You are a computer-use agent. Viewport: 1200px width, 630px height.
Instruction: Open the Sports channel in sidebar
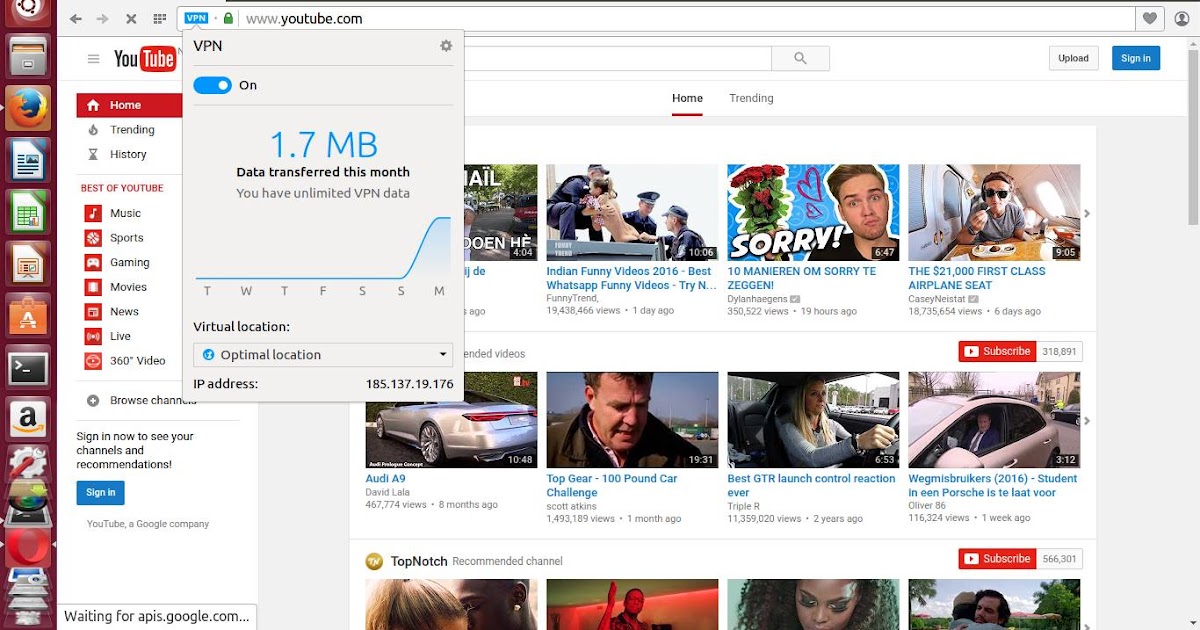pyautogui.click(x=128, y=238)
